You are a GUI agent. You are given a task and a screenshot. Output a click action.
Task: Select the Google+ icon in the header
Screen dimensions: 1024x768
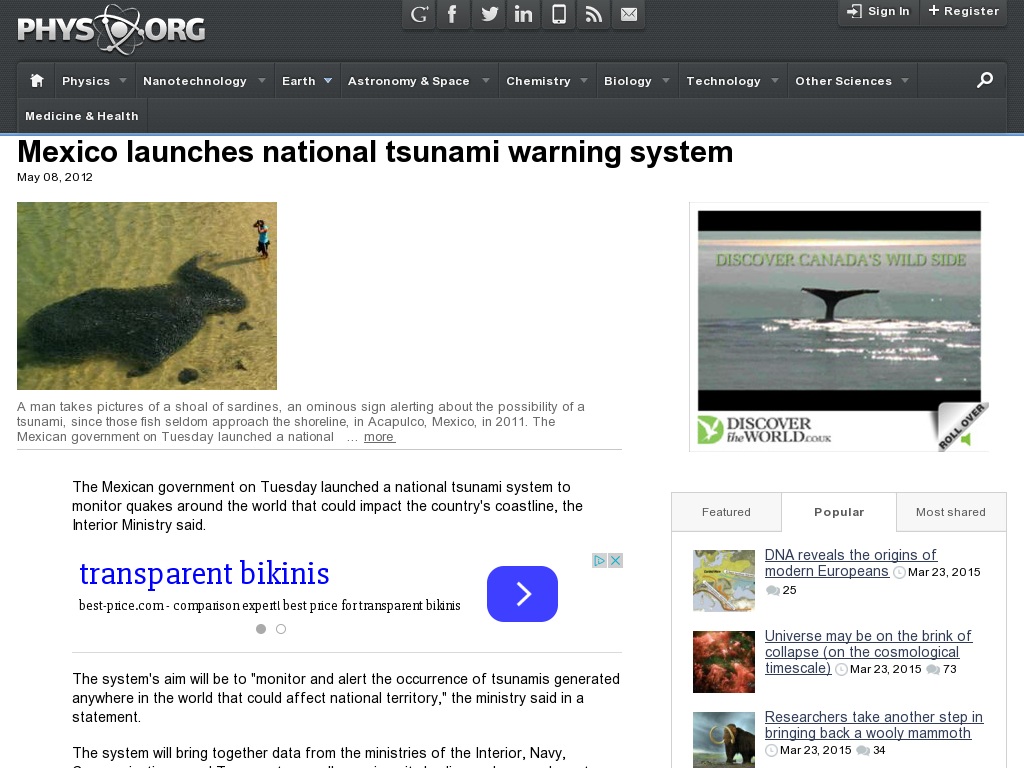coord(418,14)
